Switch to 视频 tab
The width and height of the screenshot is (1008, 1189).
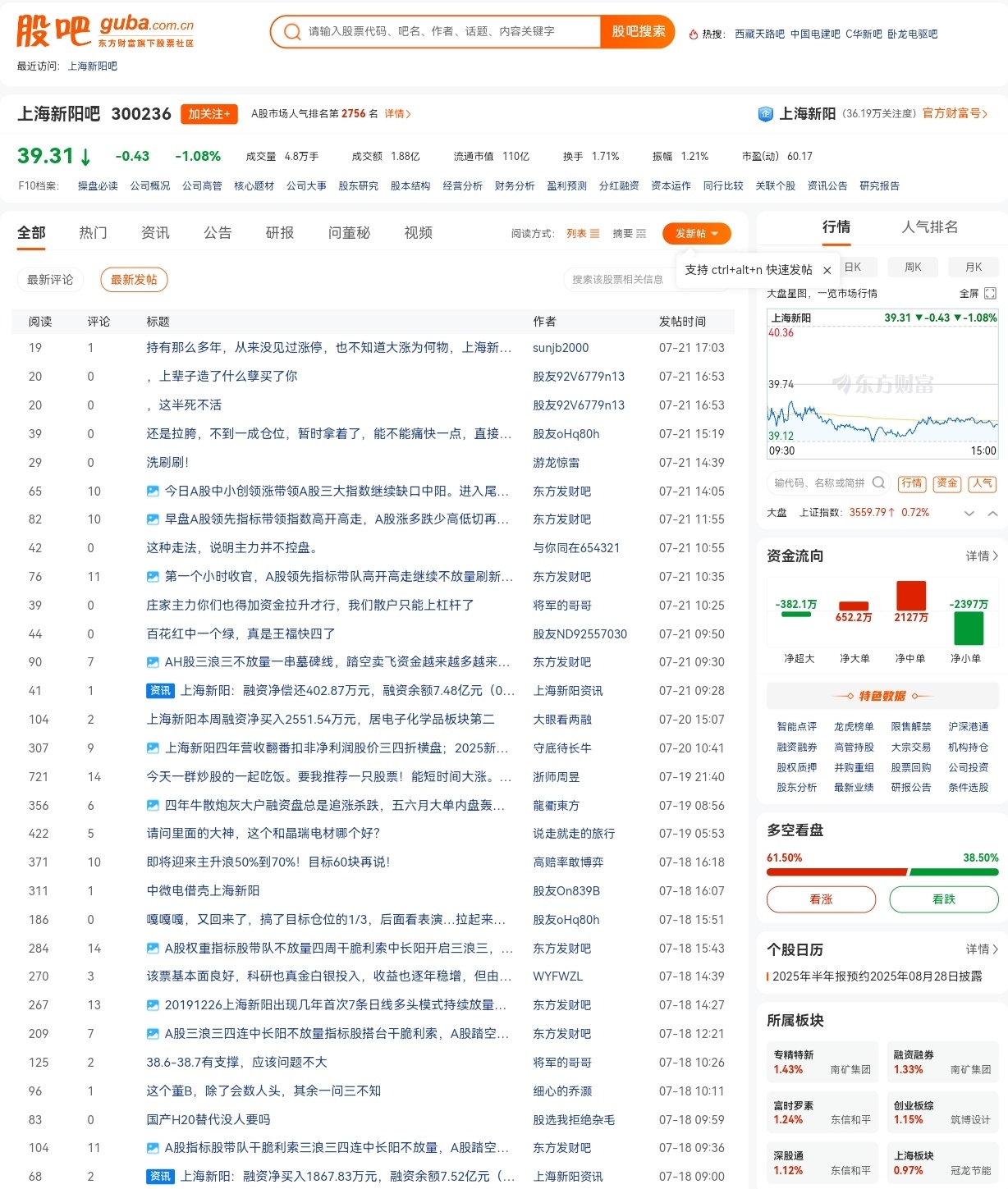[419, 233]
